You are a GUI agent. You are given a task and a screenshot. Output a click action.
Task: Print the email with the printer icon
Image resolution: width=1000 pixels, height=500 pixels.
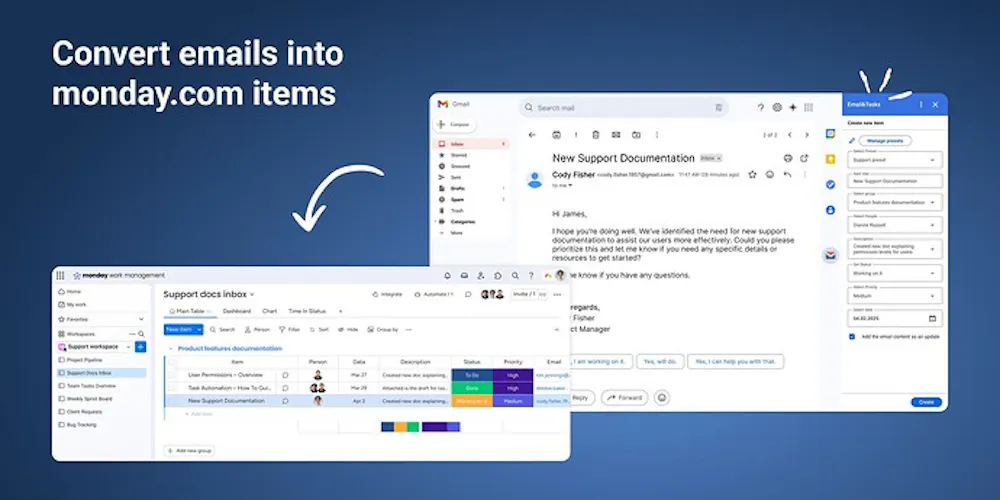coord(788,158)
